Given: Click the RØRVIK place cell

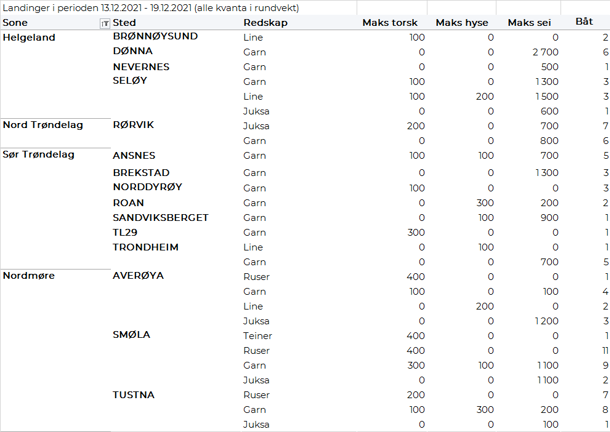Looking at the screenshot, I should 134,125.
